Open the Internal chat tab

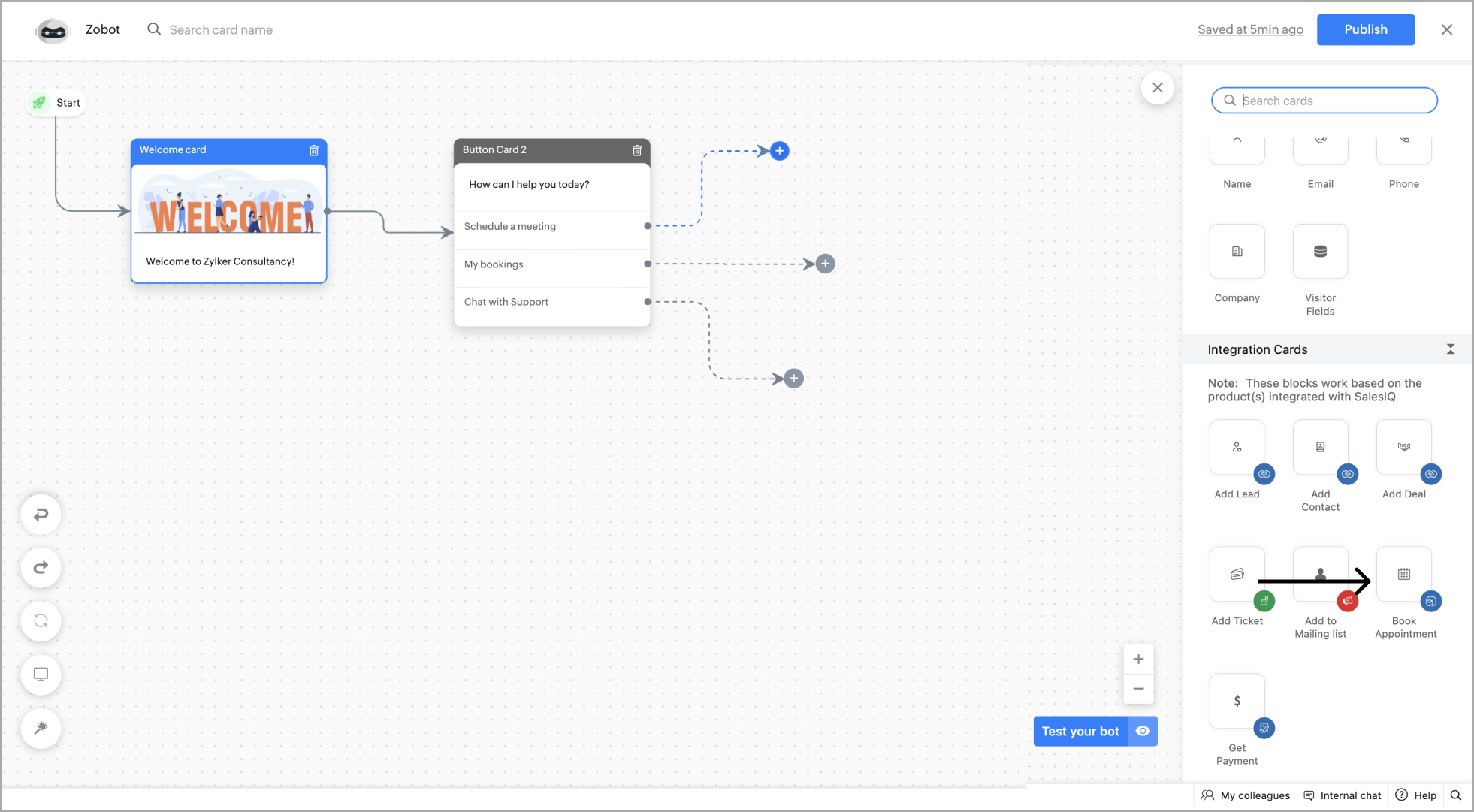coord(1343,795)
